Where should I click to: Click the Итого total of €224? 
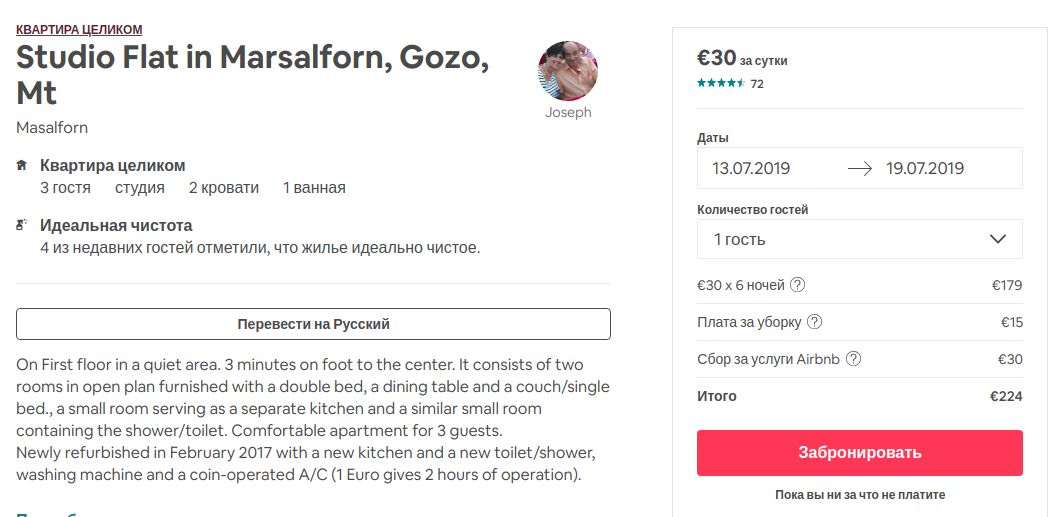[1006, 396]
